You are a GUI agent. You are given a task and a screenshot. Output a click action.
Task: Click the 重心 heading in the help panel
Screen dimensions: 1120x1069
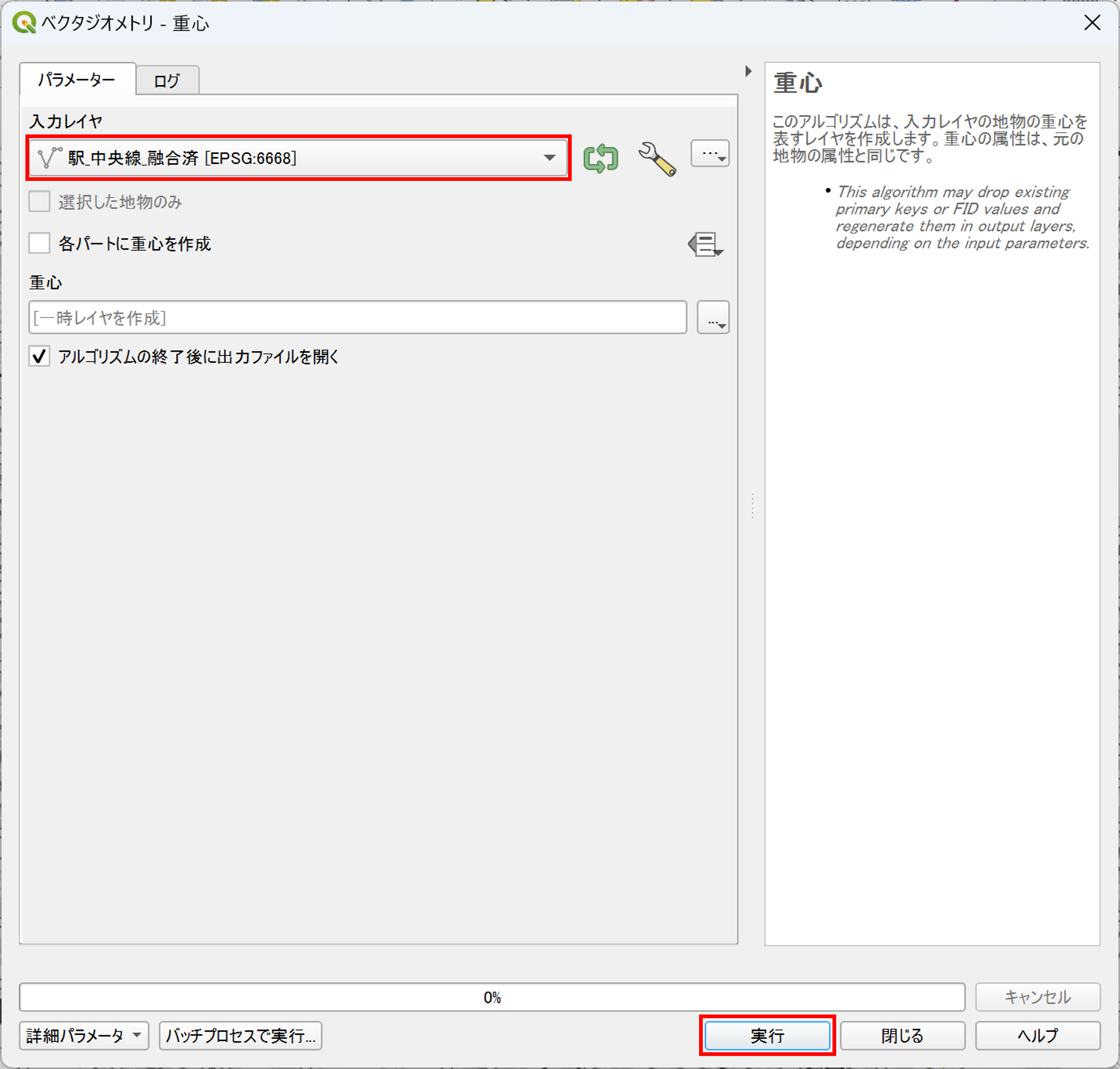pyautogui.click(x=798, y=83)
